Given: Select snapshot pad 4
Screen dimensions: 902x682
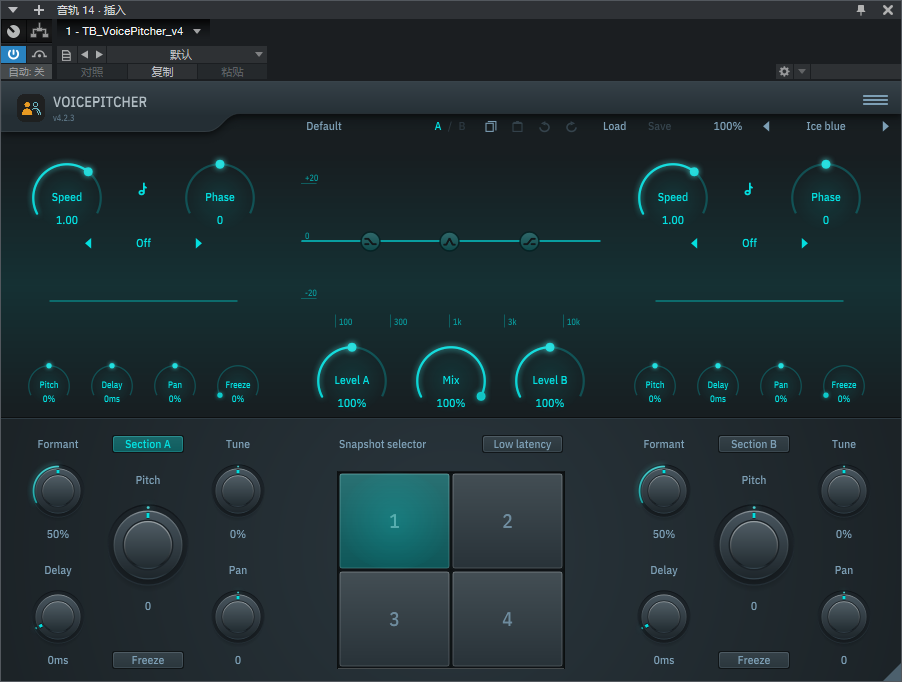Looking at the screenshot, I should point(507,619).
